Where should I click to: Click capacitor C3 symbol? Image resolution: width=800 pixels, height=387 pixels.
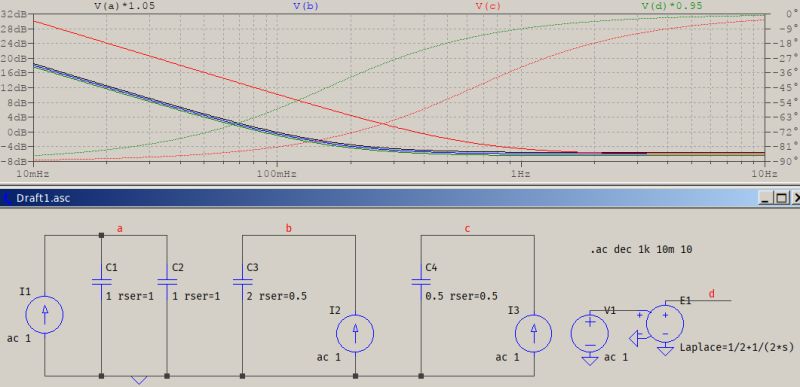point(242,281)
